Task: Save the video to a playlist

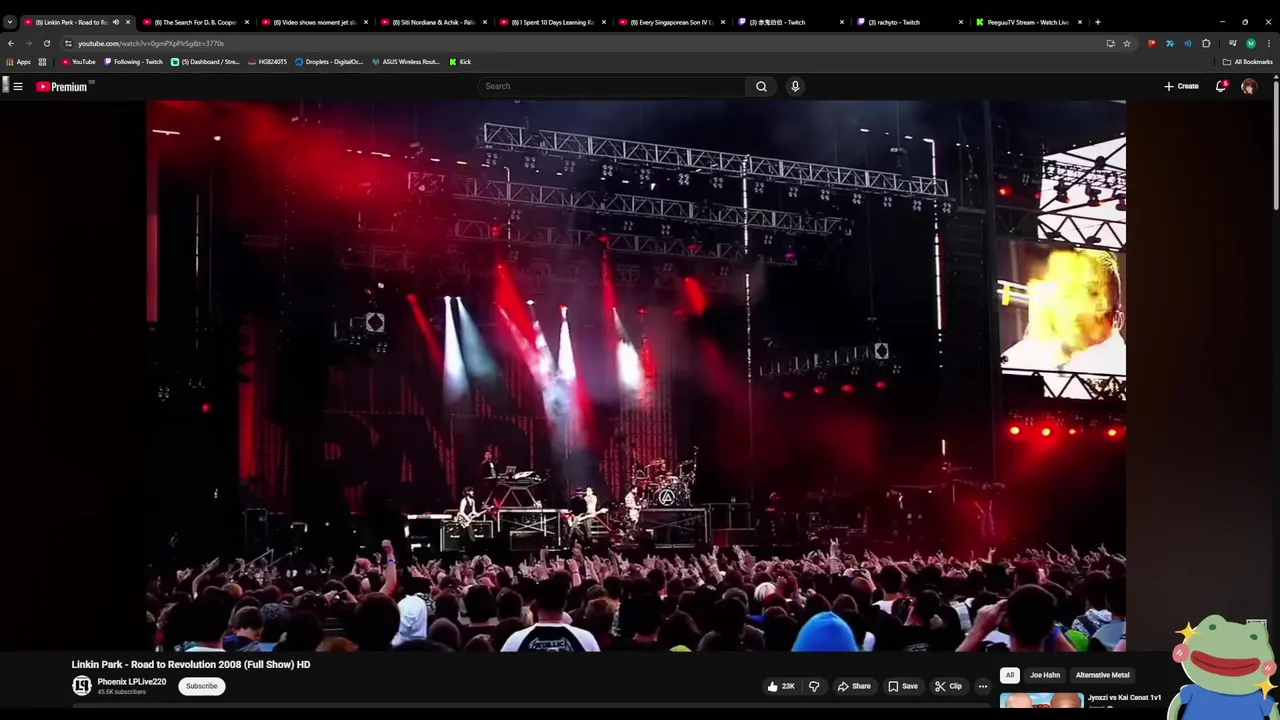Action: coord(903,686)
